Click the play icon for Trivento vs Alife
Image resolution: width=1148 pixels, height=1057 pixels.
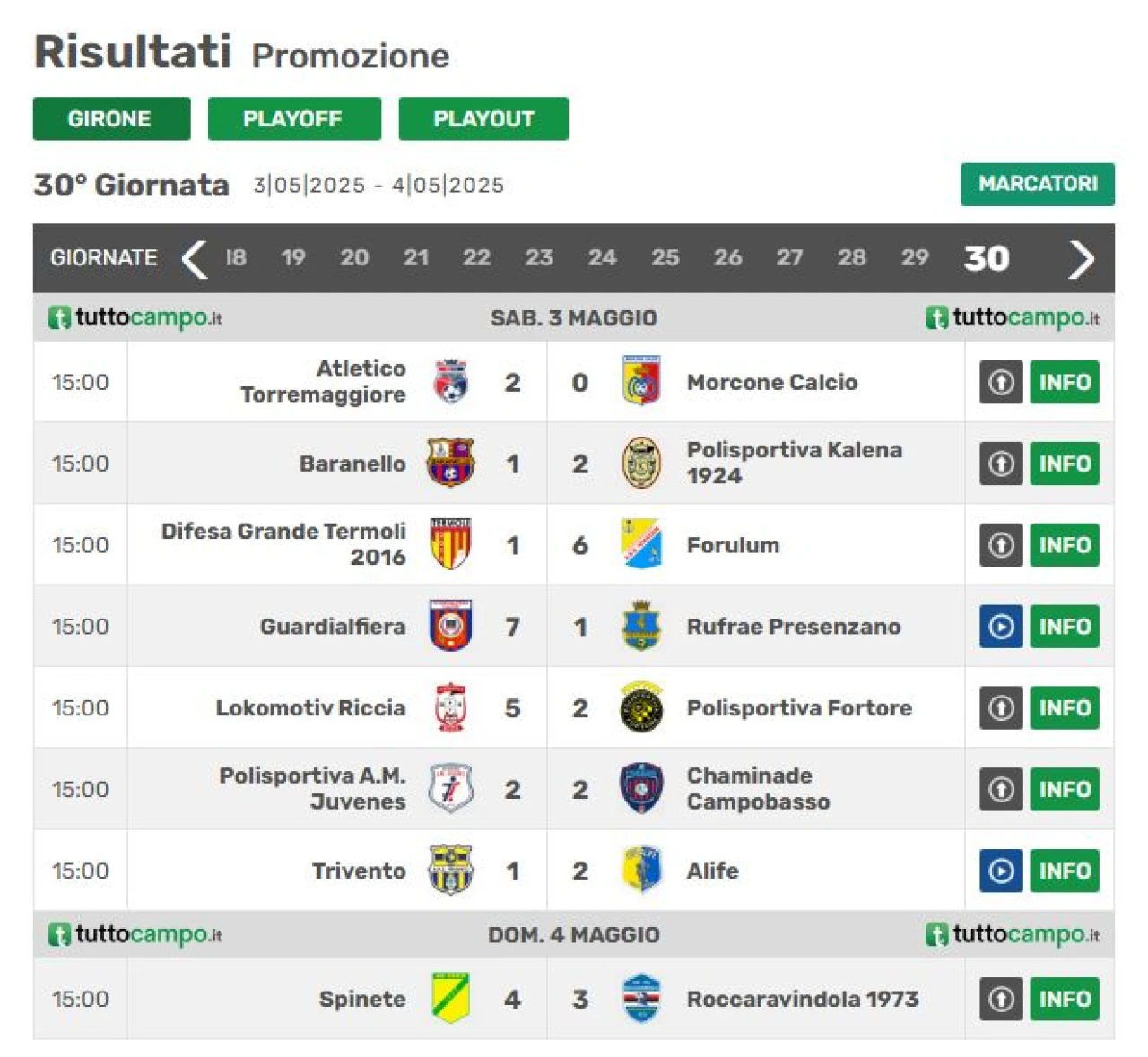pos(1001,871)
